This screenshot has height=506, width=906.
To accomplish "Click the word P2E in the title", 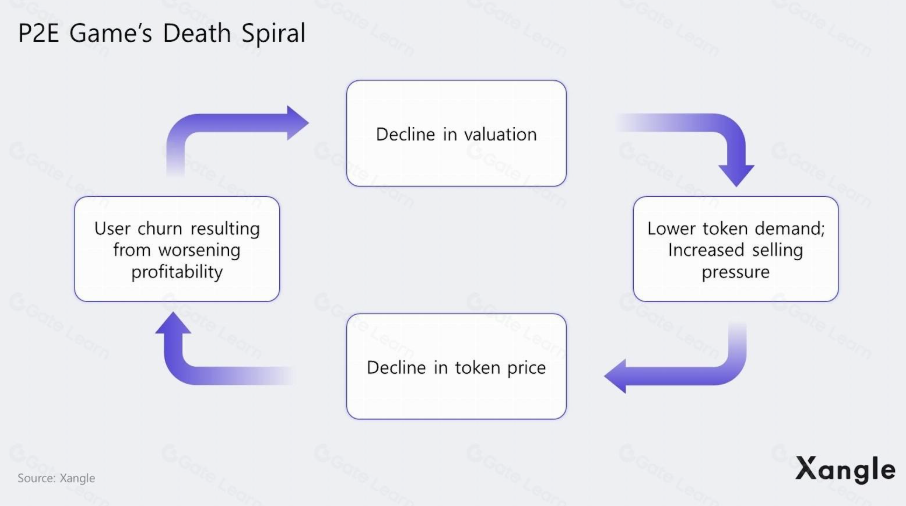I will tap(38, 34).
